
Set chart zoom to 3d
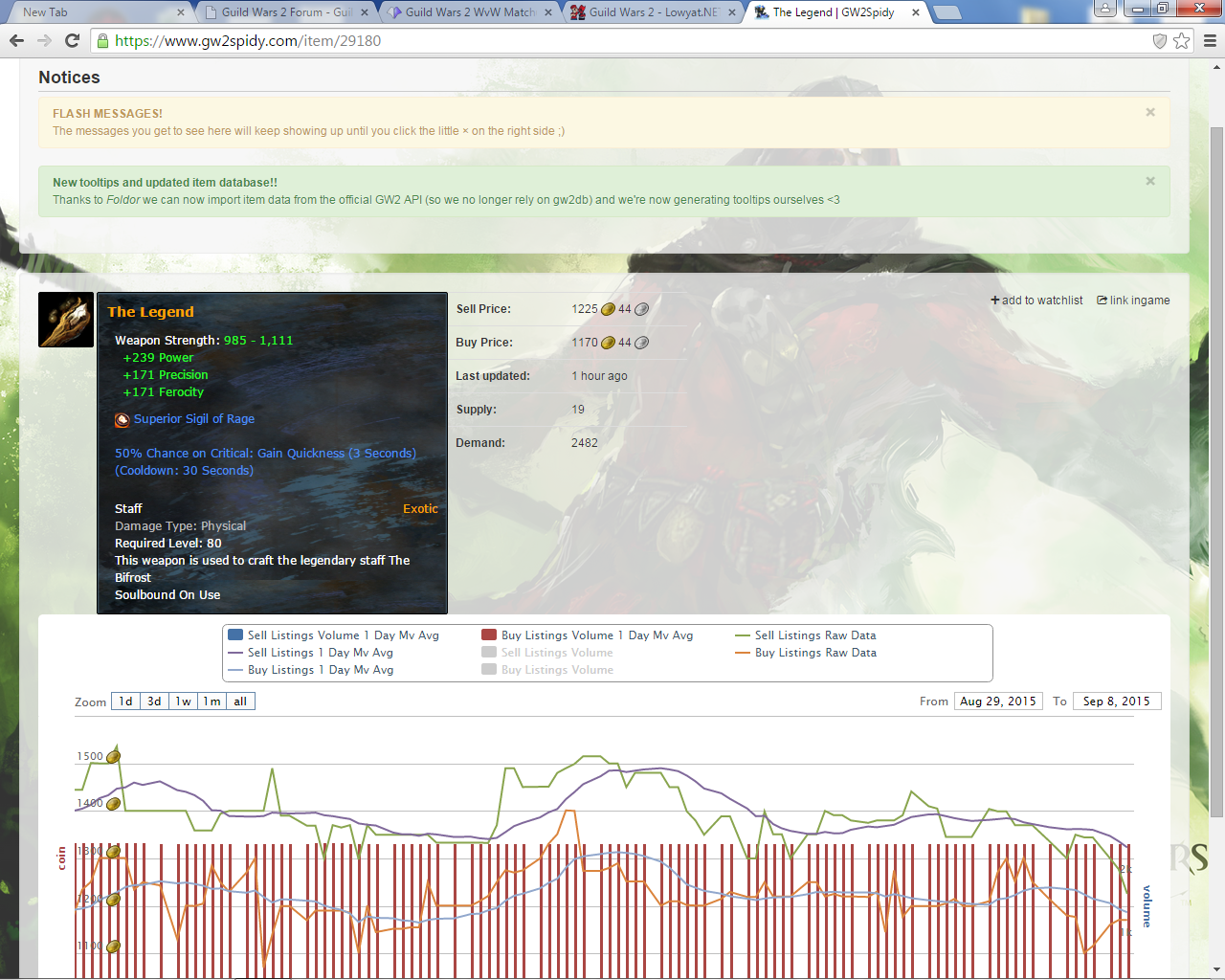point(154,702)
